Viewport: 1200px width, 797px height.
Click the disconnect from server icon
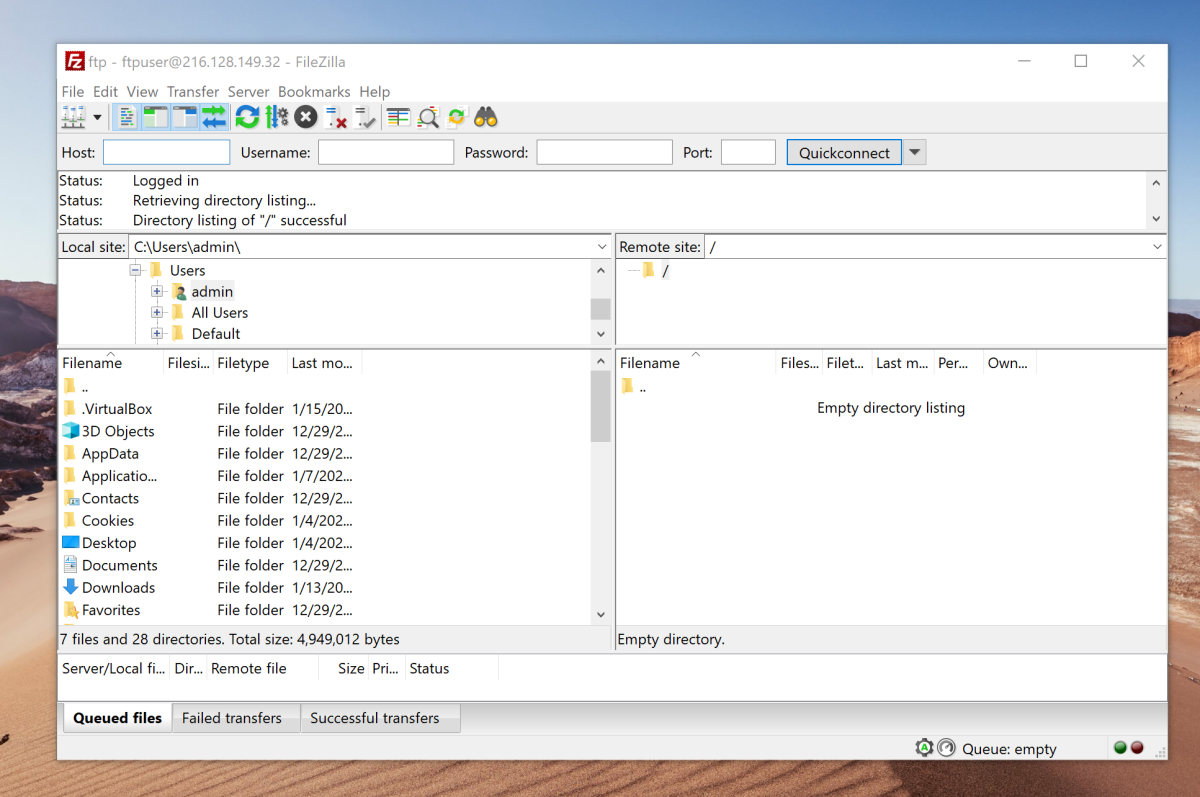click(x=336, y=118)
